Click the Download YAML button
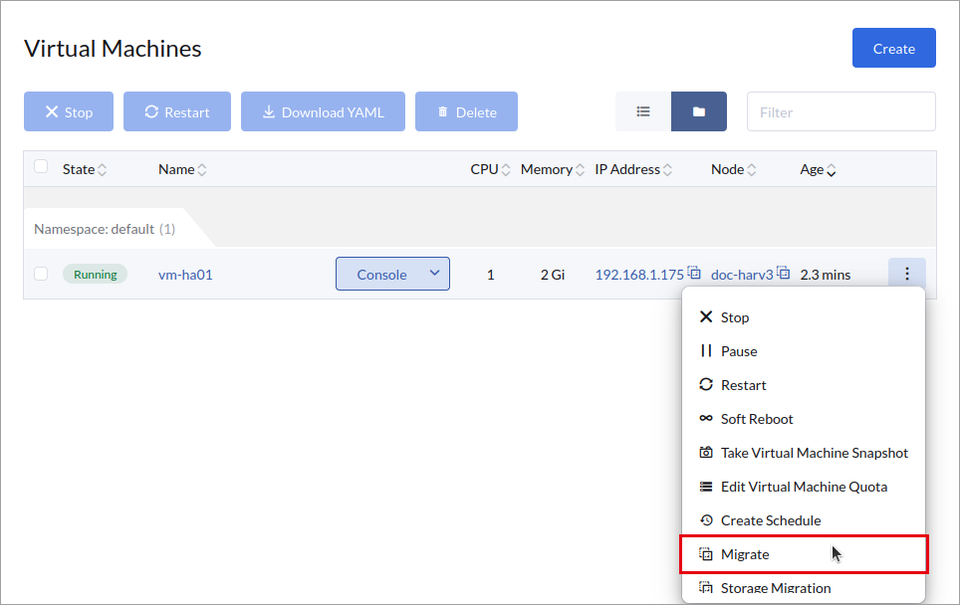 [323, 111]
